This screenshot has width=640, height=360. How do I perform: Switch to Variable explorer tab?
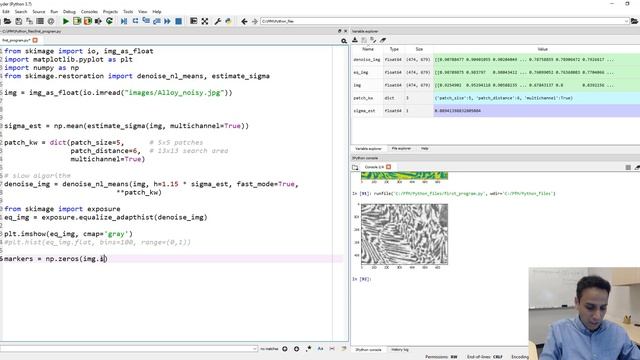[x=368, y=149]
